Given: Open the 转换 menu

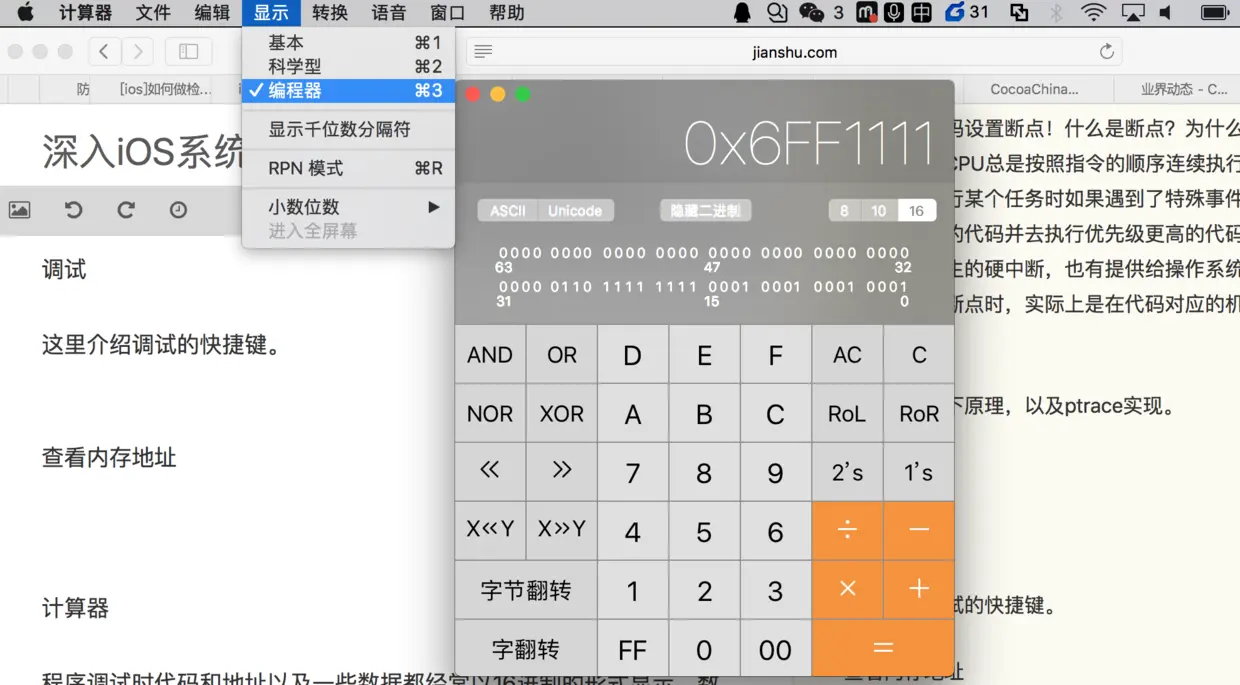Looking at the screenshot, I should pyautogui.click(x=330, y=13).
